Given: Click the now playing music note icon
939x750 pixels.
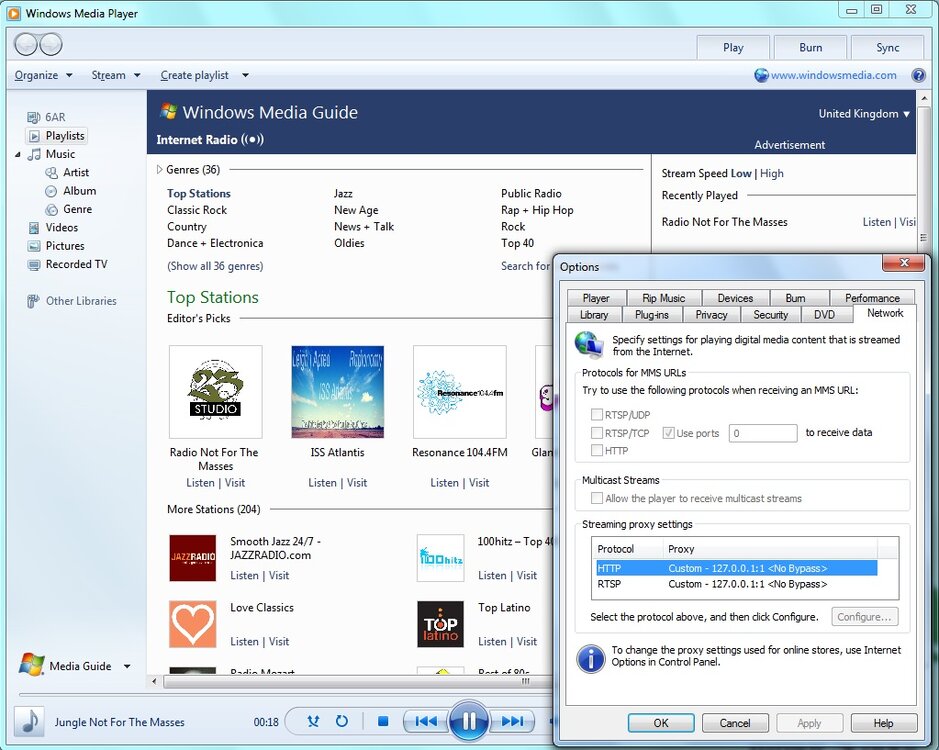Looking at the screenshot, I should point(30,721).
